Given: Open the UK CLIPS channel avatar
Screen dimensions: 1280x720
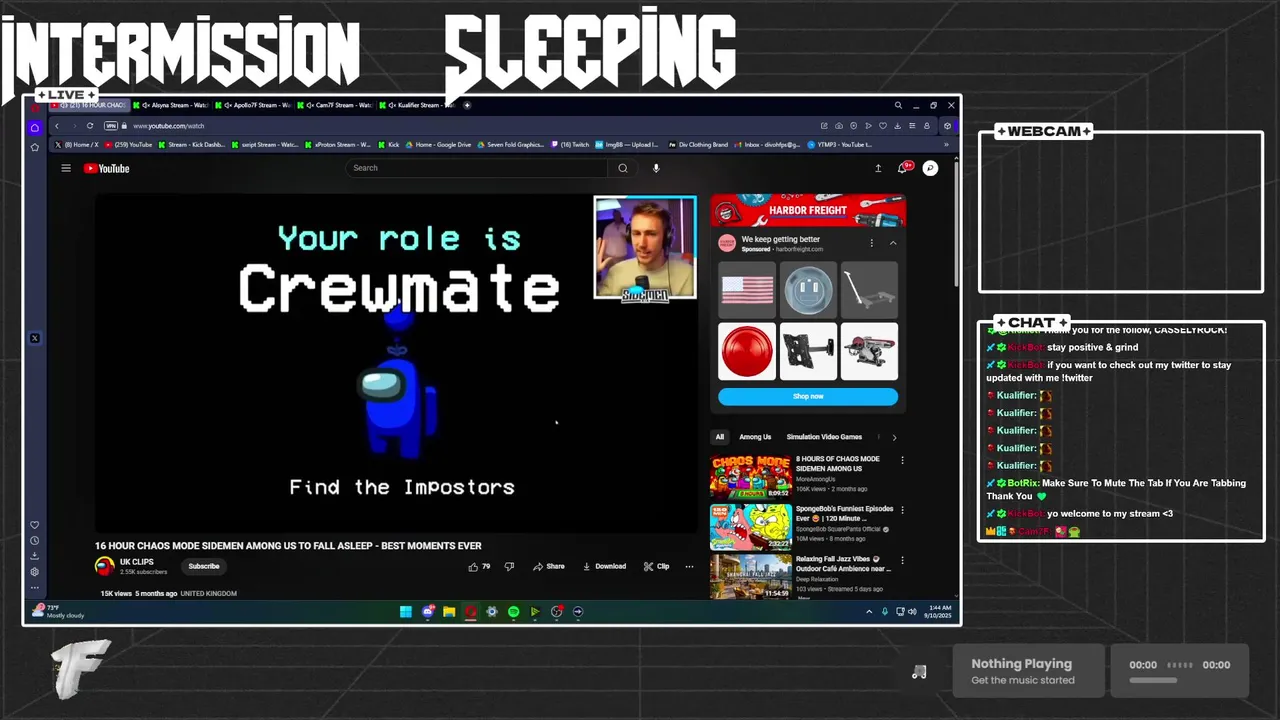Looking at the screenshot, I should tap(104, 567).
